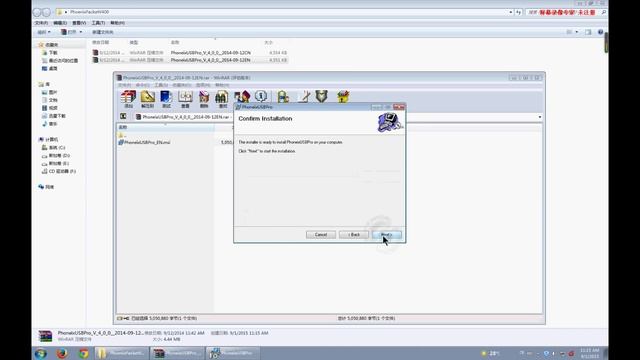640x360 pixels.
Task: Click the WinRAR View toolbar icon
Action: tap(185, 99)
